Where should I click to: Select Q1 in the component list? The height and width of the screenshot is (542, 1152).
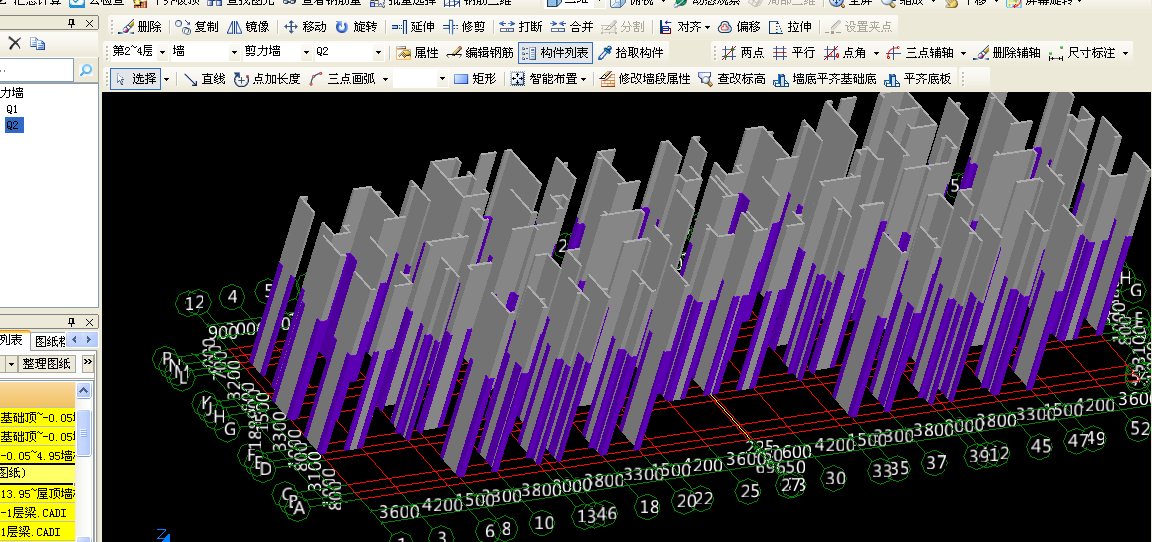12,109
